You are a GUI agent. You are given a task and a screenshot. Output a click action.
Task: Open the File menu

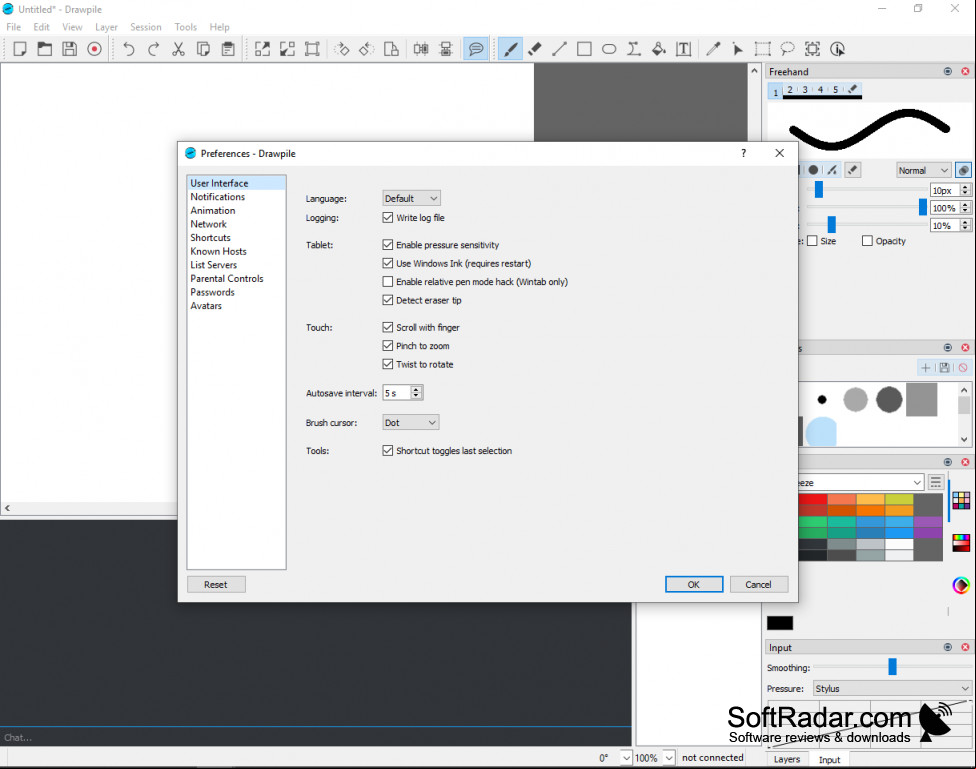14,27
